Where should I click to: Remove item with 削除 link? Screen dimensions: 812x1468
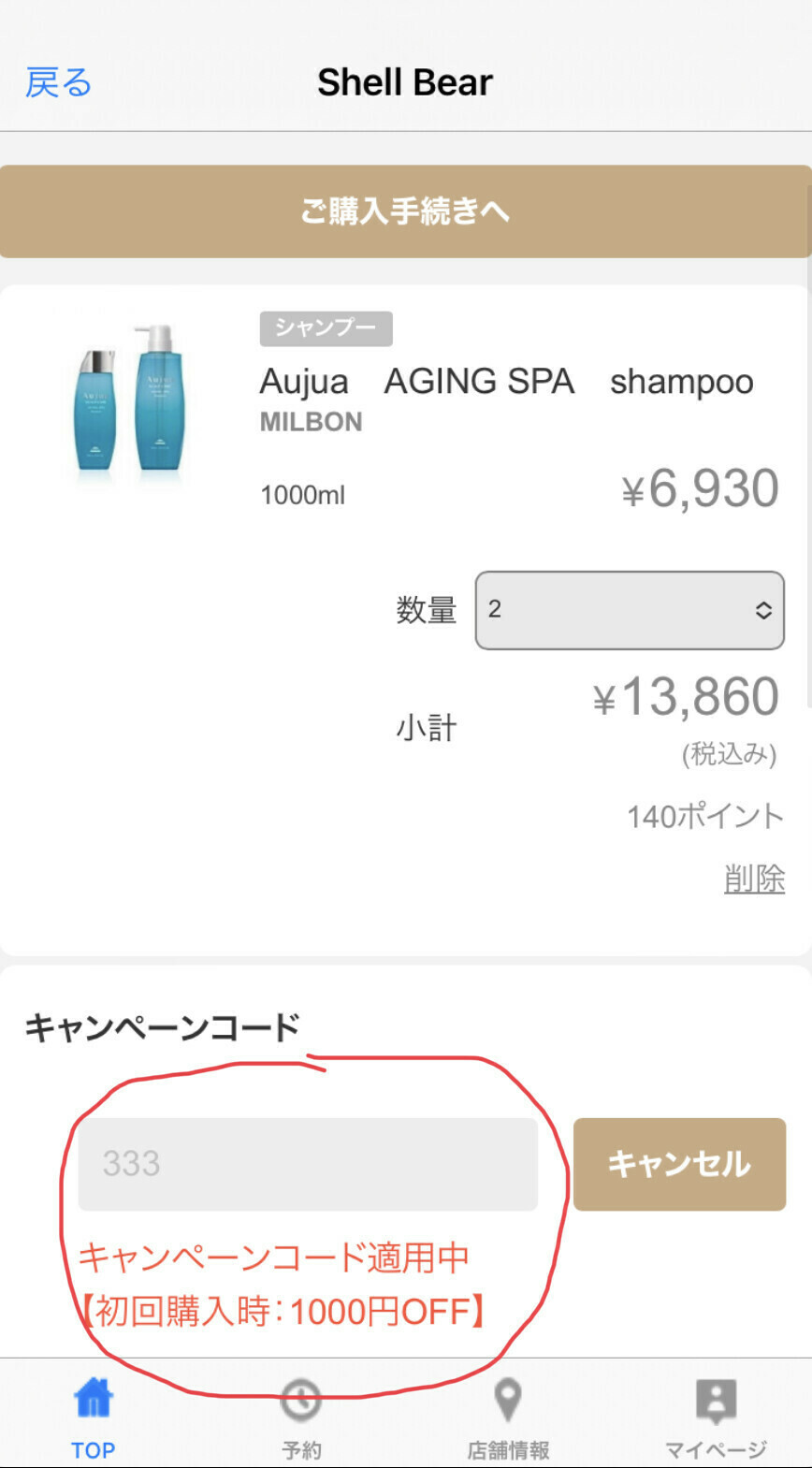pos(754,879)
